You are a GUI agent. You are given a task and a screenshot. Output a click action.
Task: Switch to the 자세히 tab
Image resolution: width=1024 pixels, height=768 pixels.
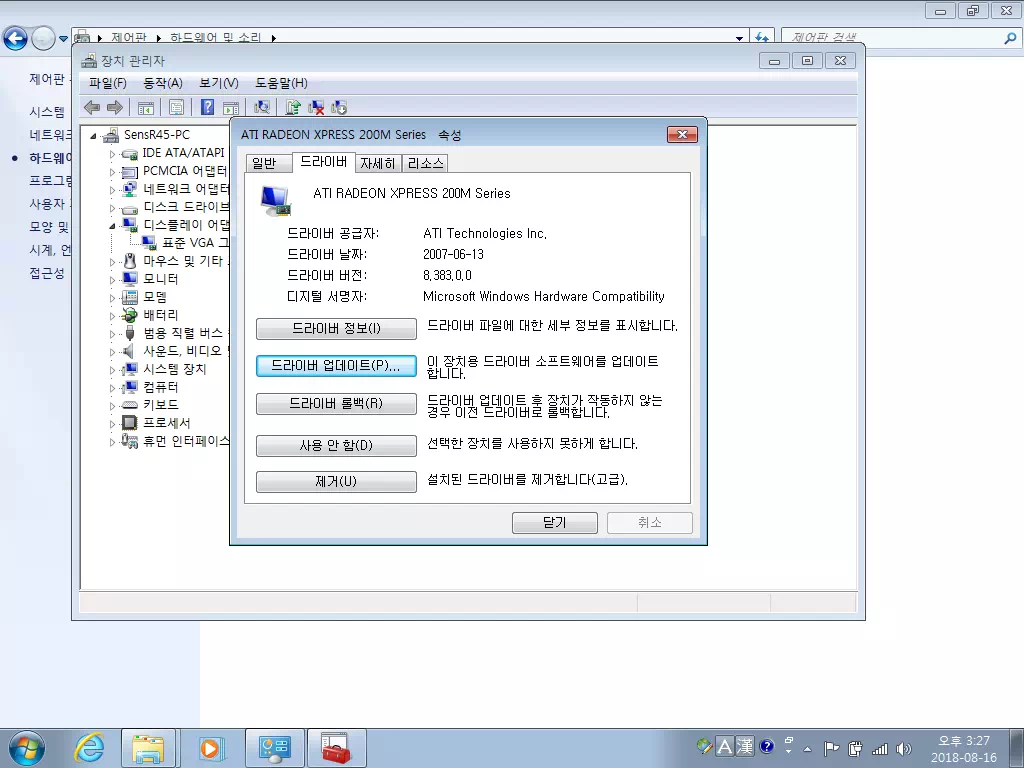coord(378,163)
